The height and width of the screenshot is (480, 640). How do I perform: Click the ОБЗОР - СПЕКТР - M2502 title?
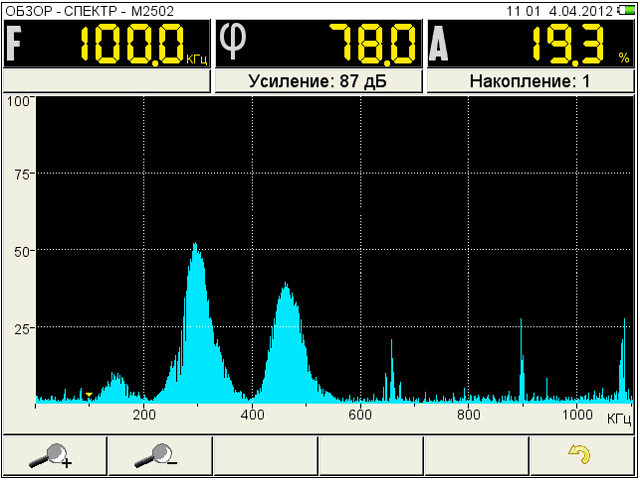(x=75, y=9)
